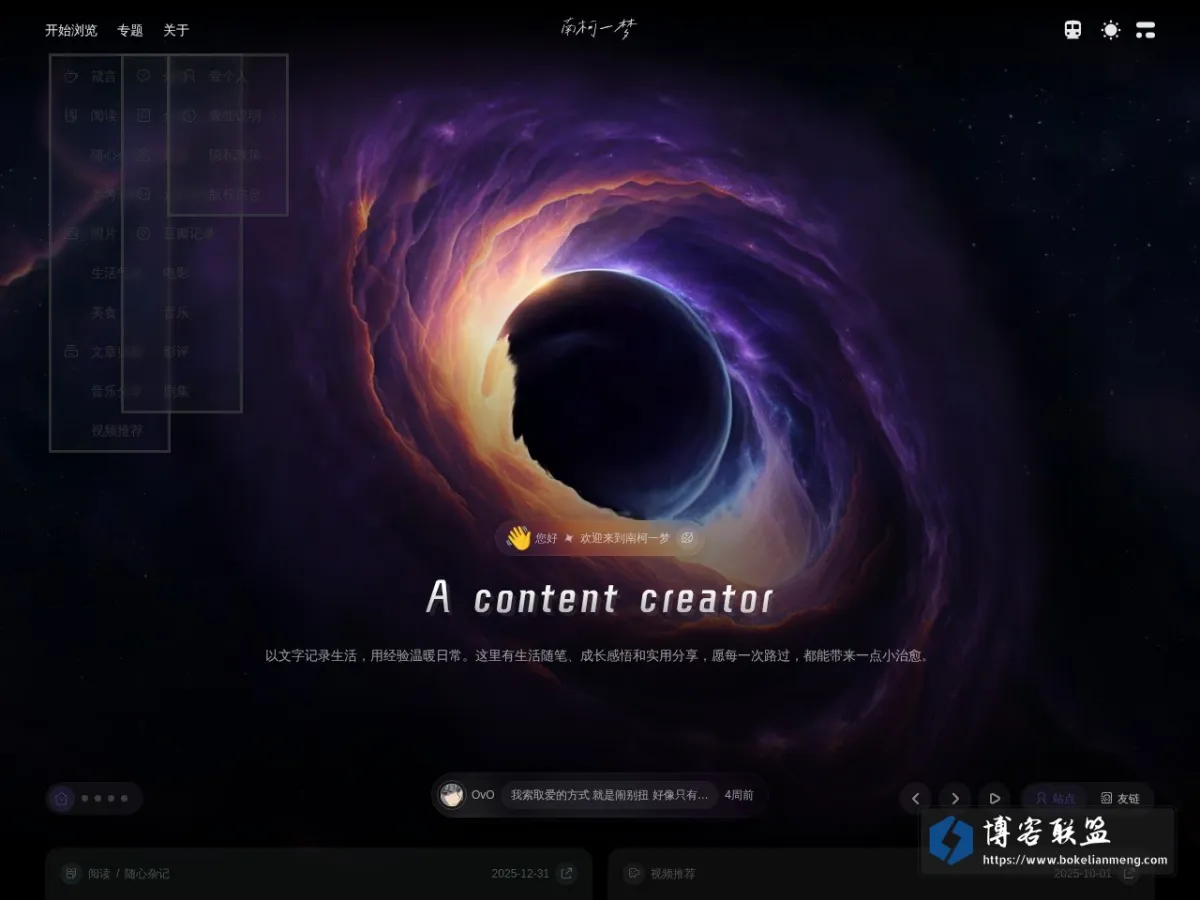1200x900 pixels.
Task: Switch to the 友链 tab
Action: [1120, 798]
